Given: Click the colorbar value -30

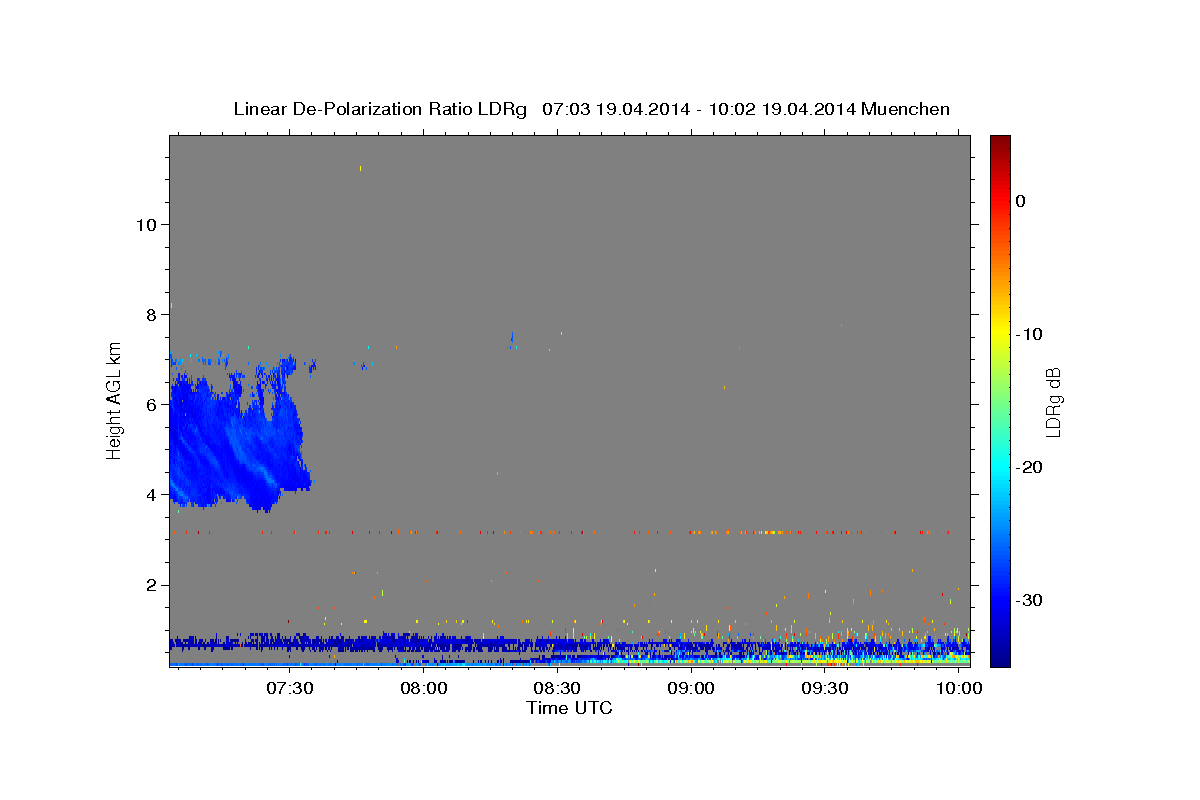Looking at the screenshot, I should point(1027,600).
